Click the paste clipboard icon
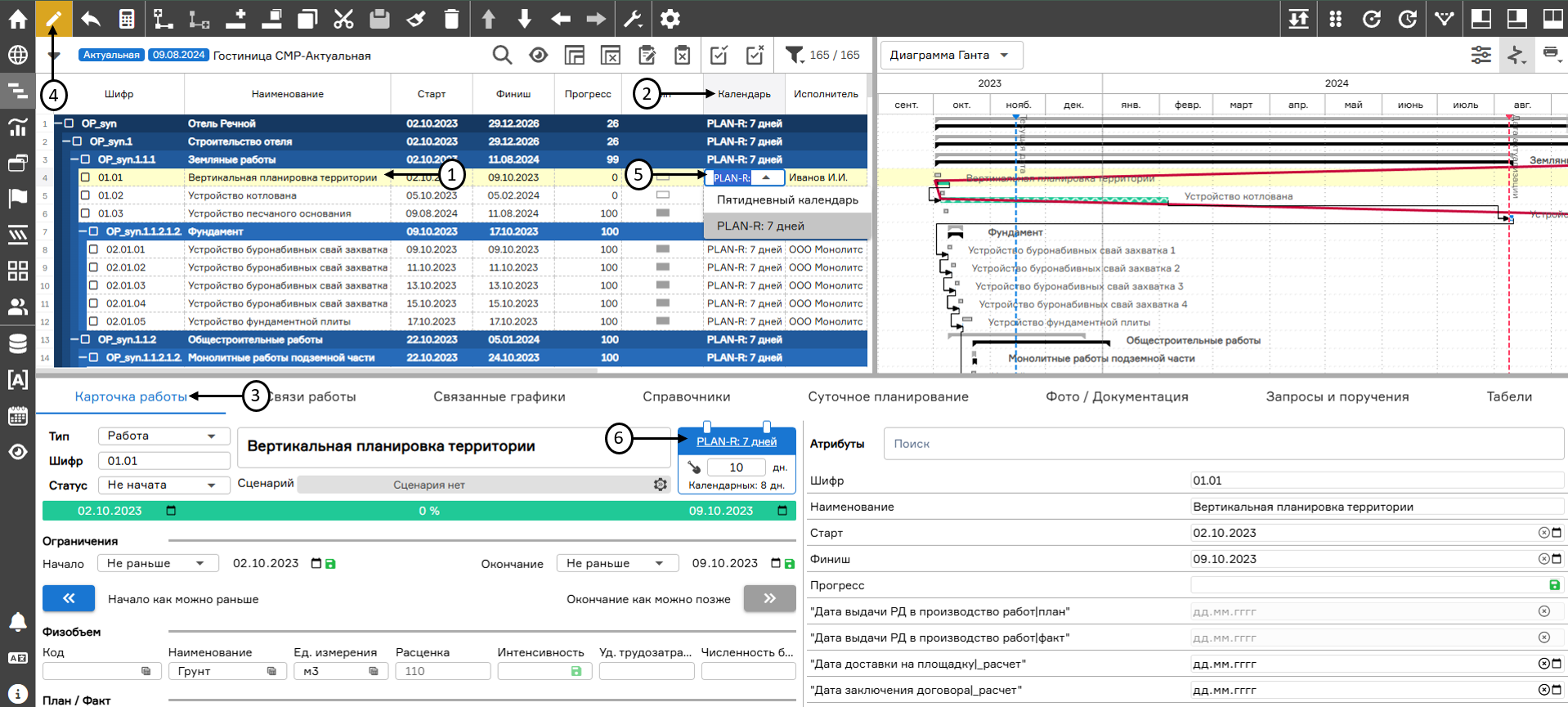Screen dimensions: 1568x707 coord(379,18)
